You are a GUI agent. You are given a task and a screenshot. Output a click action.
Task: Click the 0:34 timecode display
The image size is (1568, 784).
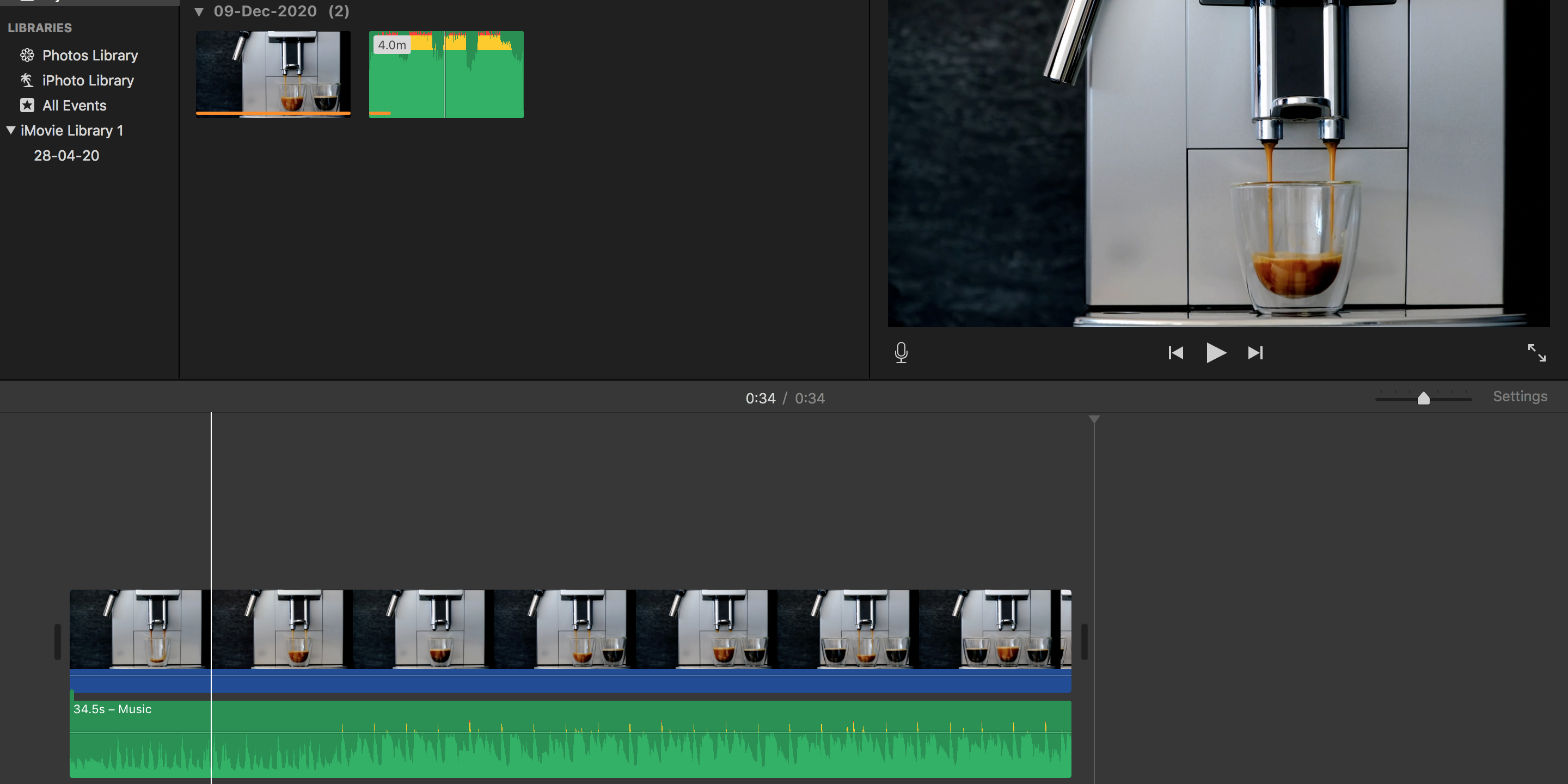tap(761, 398)
